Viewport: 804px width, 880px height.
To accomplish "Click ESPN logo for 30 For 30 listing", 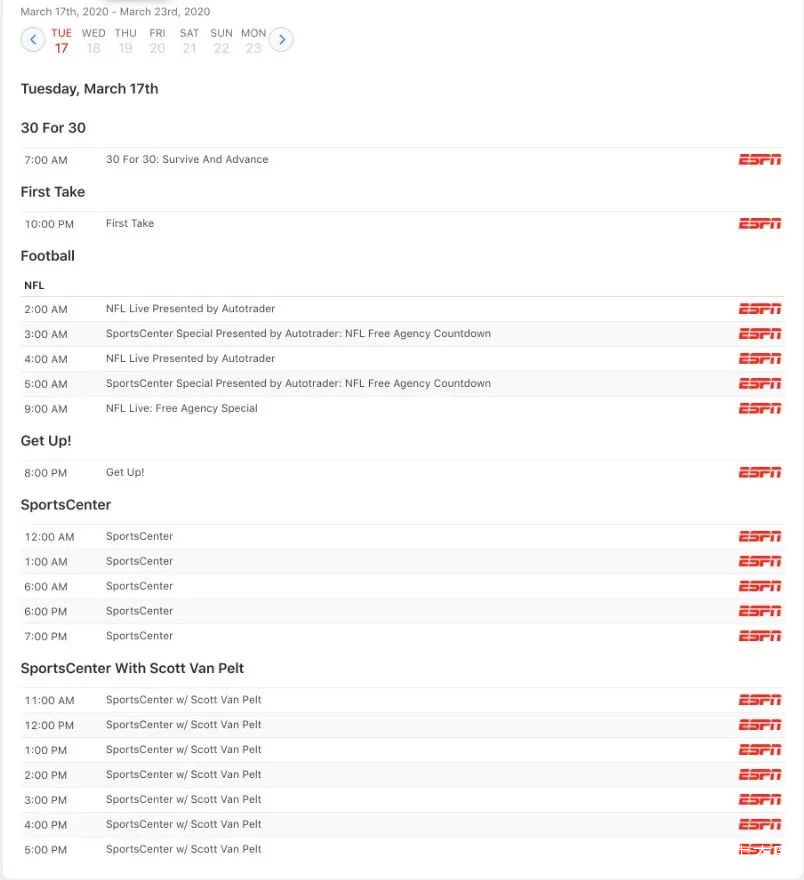I will (759, 160).
